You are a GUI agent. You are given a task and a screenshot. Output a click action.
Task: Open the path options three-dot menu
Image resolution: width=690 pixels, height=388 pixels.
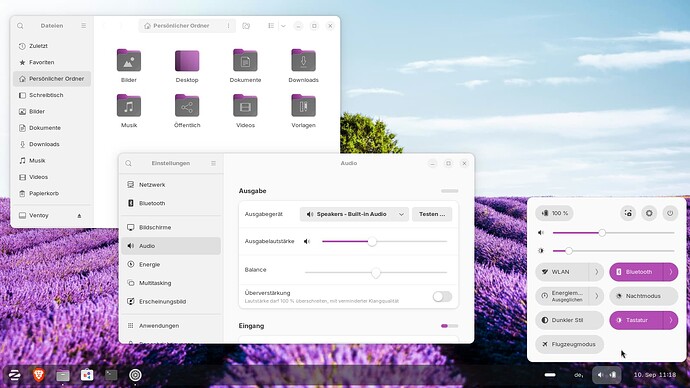coord(228,26)
